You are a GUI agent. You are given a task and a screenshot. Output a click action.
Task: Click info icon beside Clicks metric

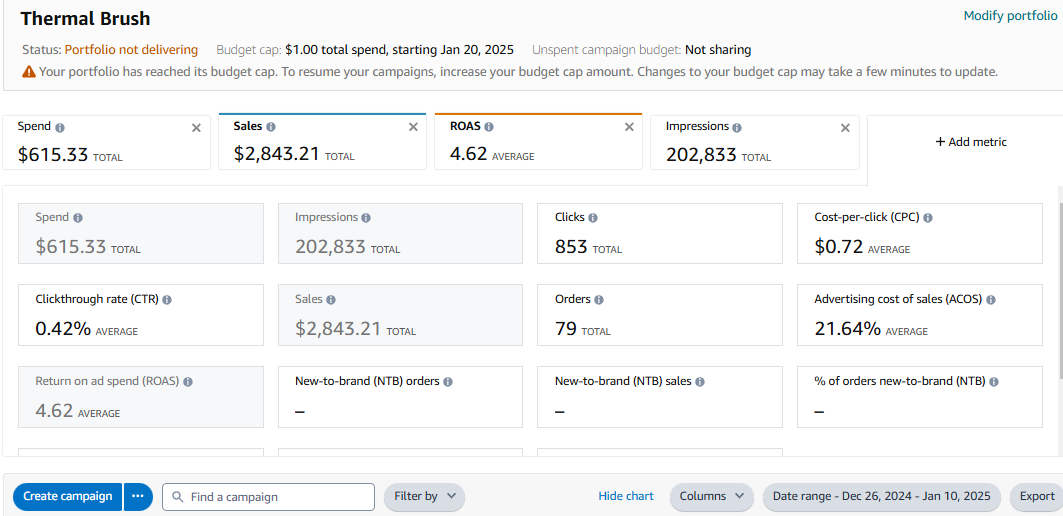[x=593, y=218]
